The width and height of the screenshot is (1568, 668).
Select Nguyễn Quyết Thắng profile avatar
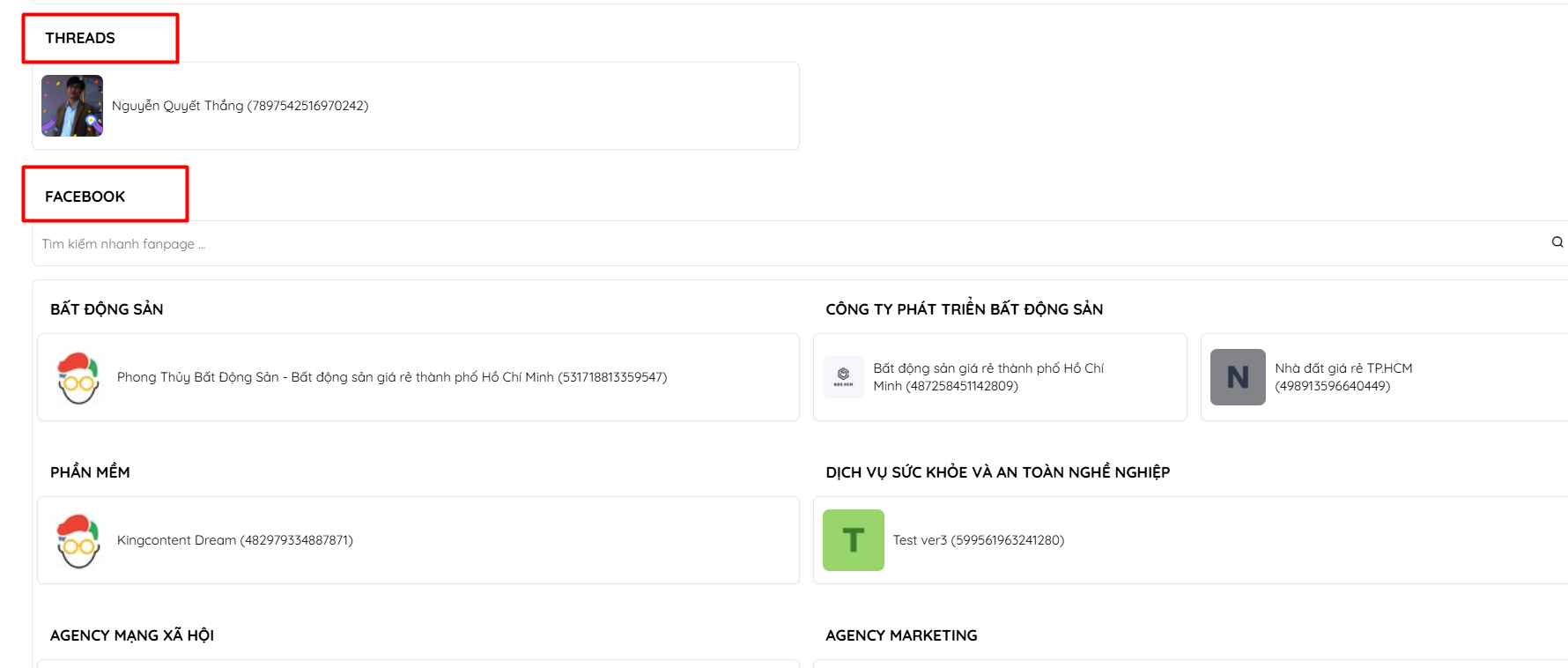(72, 106)
